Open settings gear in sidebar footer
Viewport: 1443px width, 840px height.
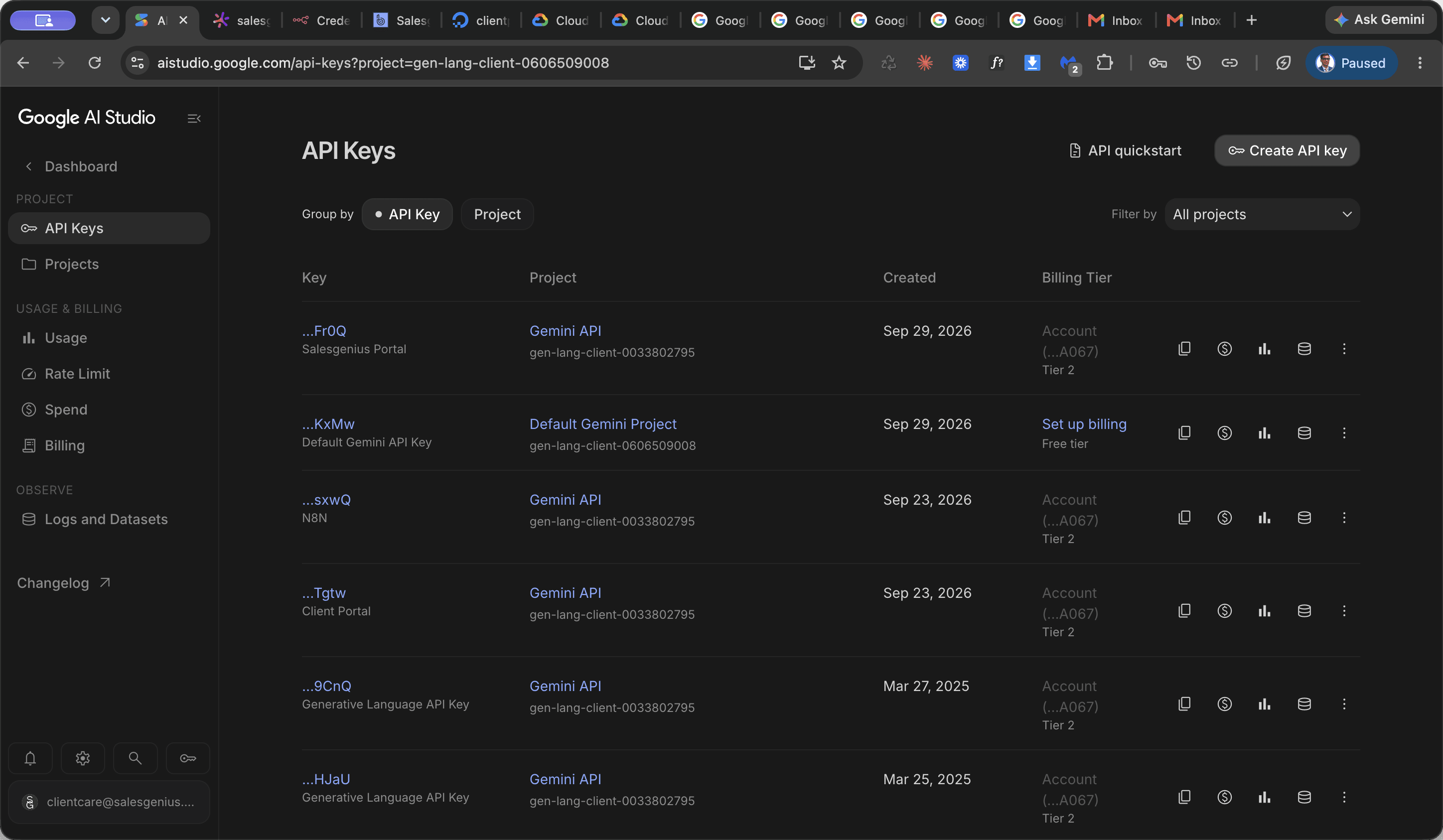coord(83,758)
